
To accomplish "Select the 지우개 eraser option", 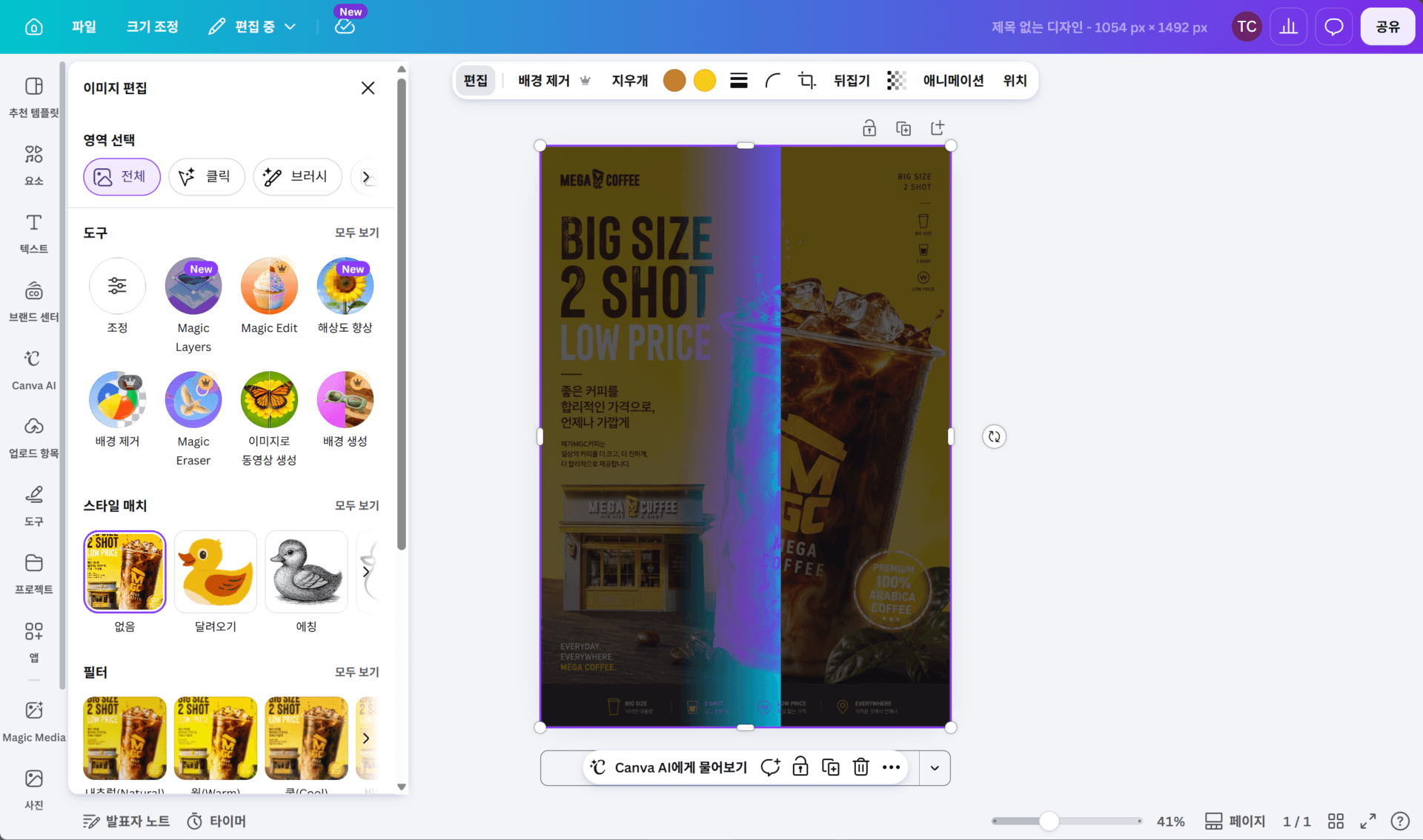I will tap(629, 81).
